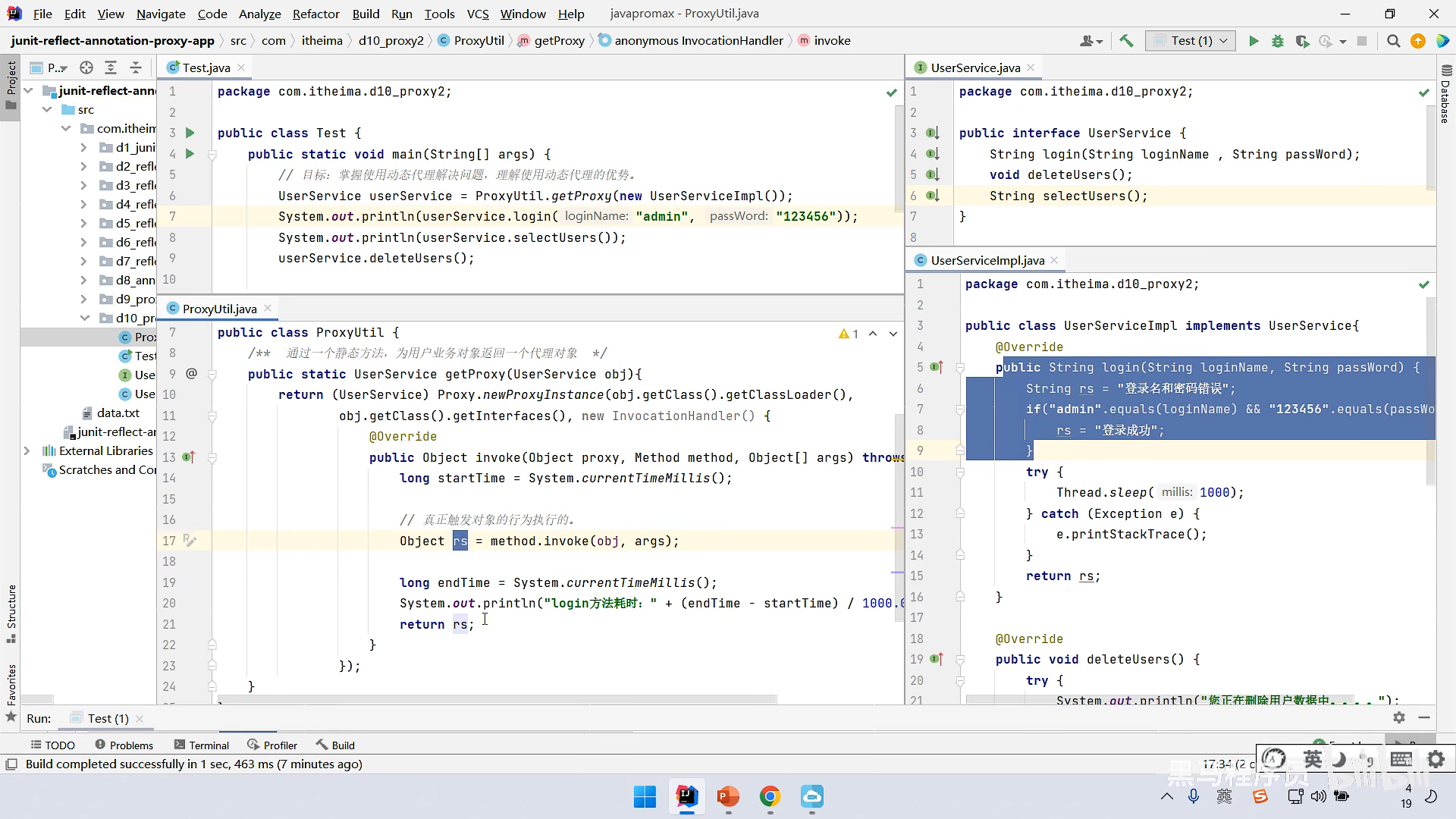Start debugging with the bug icon
The height and width of the screenshot is (819, 1456).
pyautogui.click(x=1278, y=41)
